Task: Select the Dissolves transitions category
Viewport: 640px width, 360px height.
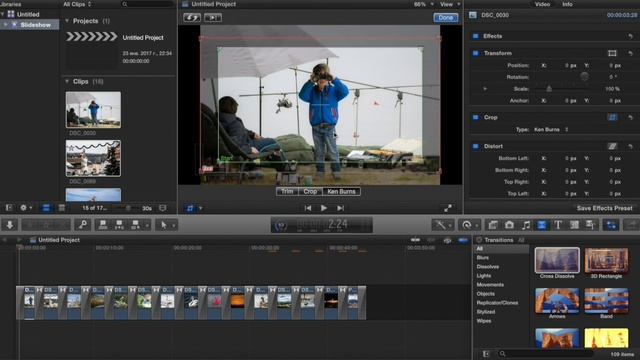Action: (488, 267)
